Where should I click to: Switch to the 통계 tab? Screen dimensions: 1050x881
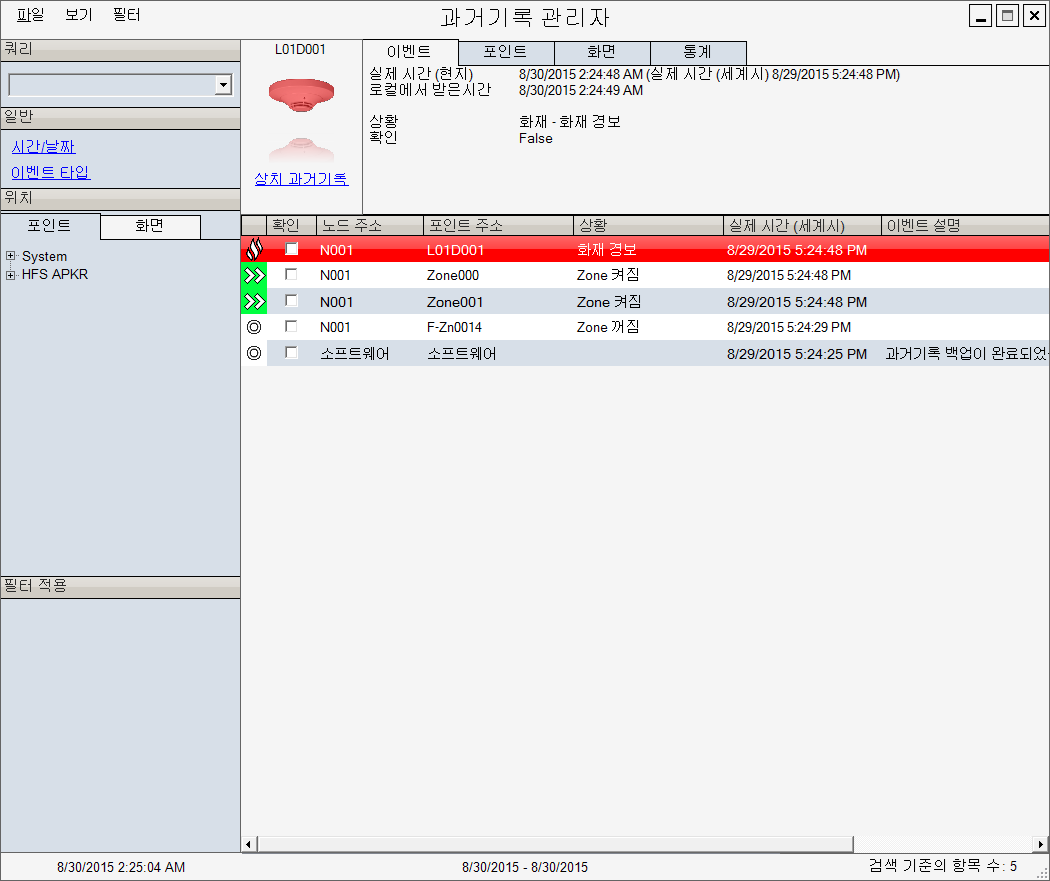point(698,53)
